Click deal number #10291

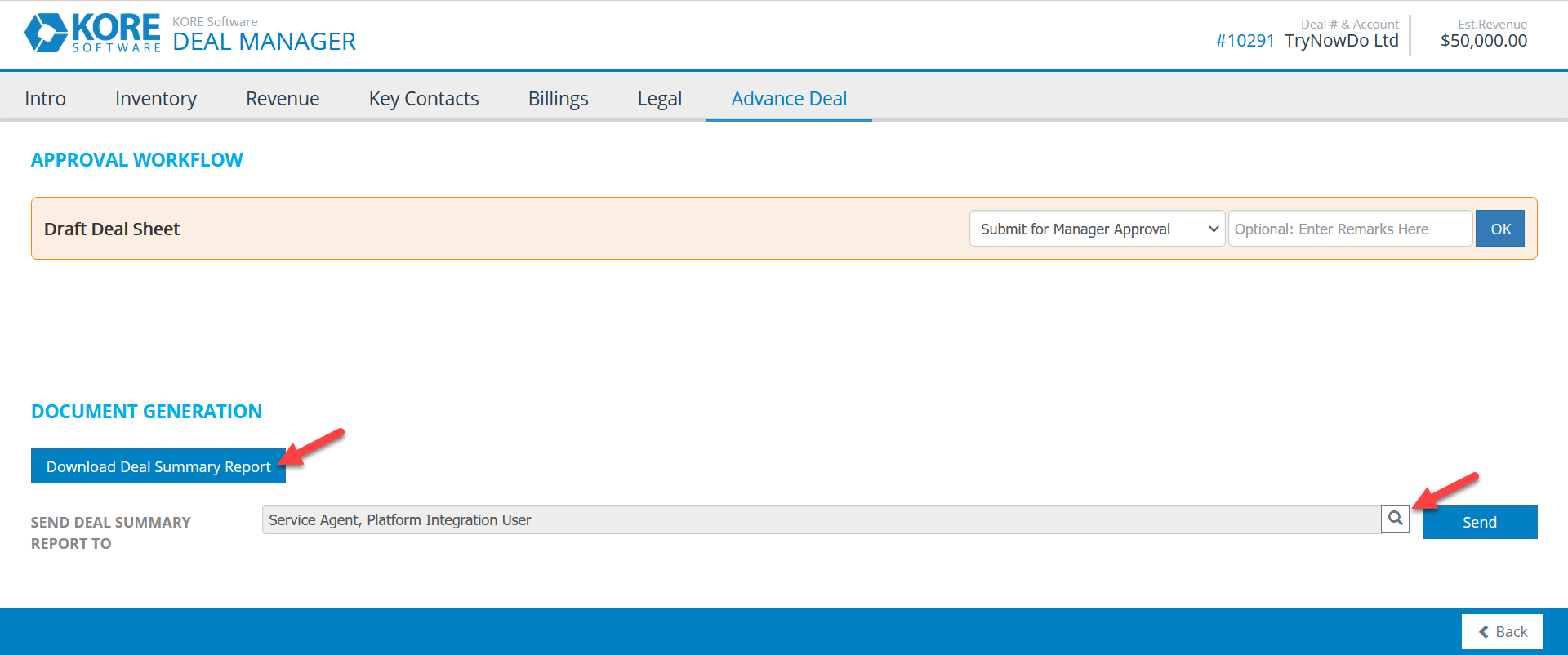tap(1245, 41)
